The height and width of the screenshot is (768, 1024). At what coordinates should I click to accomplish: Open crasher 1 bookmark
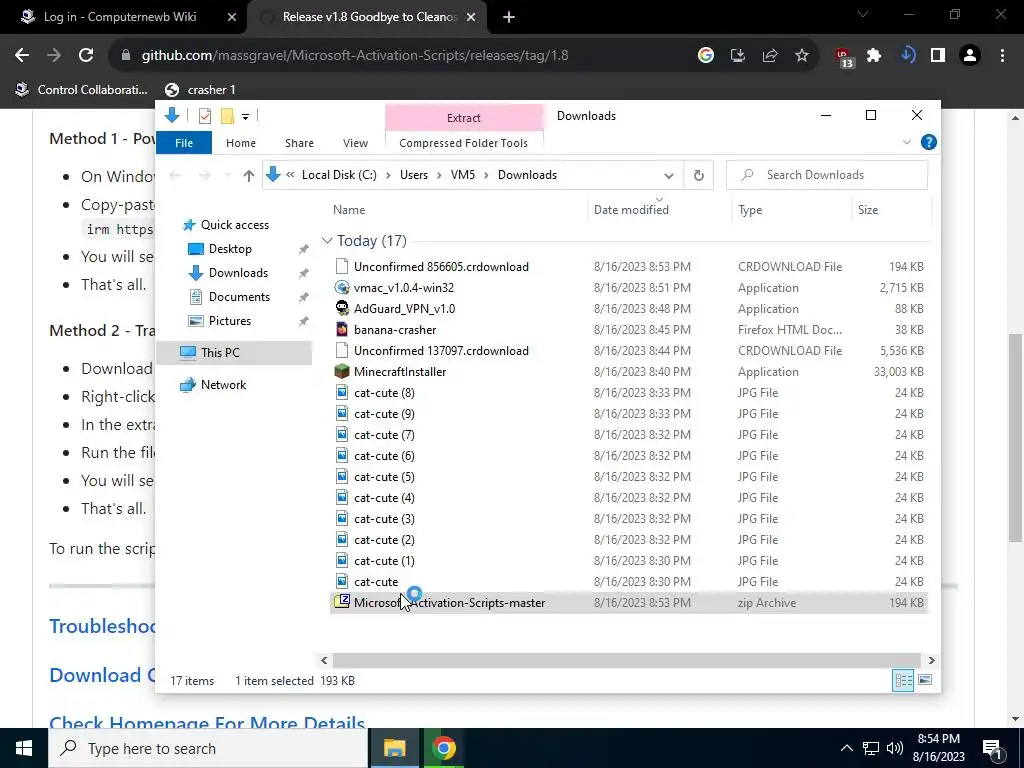tap(200, 90)
